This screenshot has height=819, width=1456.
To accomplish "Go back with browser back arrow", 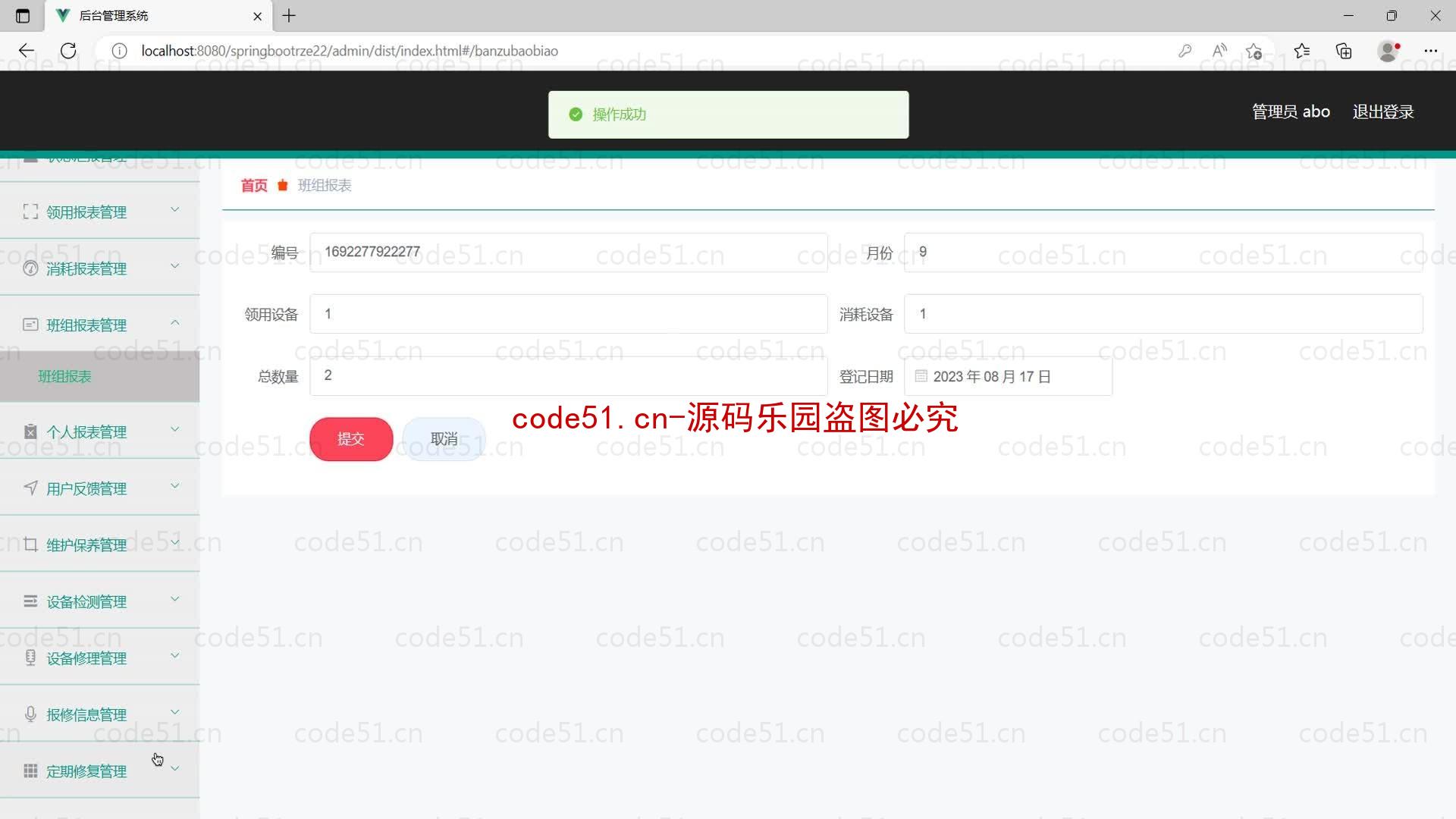I will 27,51.
